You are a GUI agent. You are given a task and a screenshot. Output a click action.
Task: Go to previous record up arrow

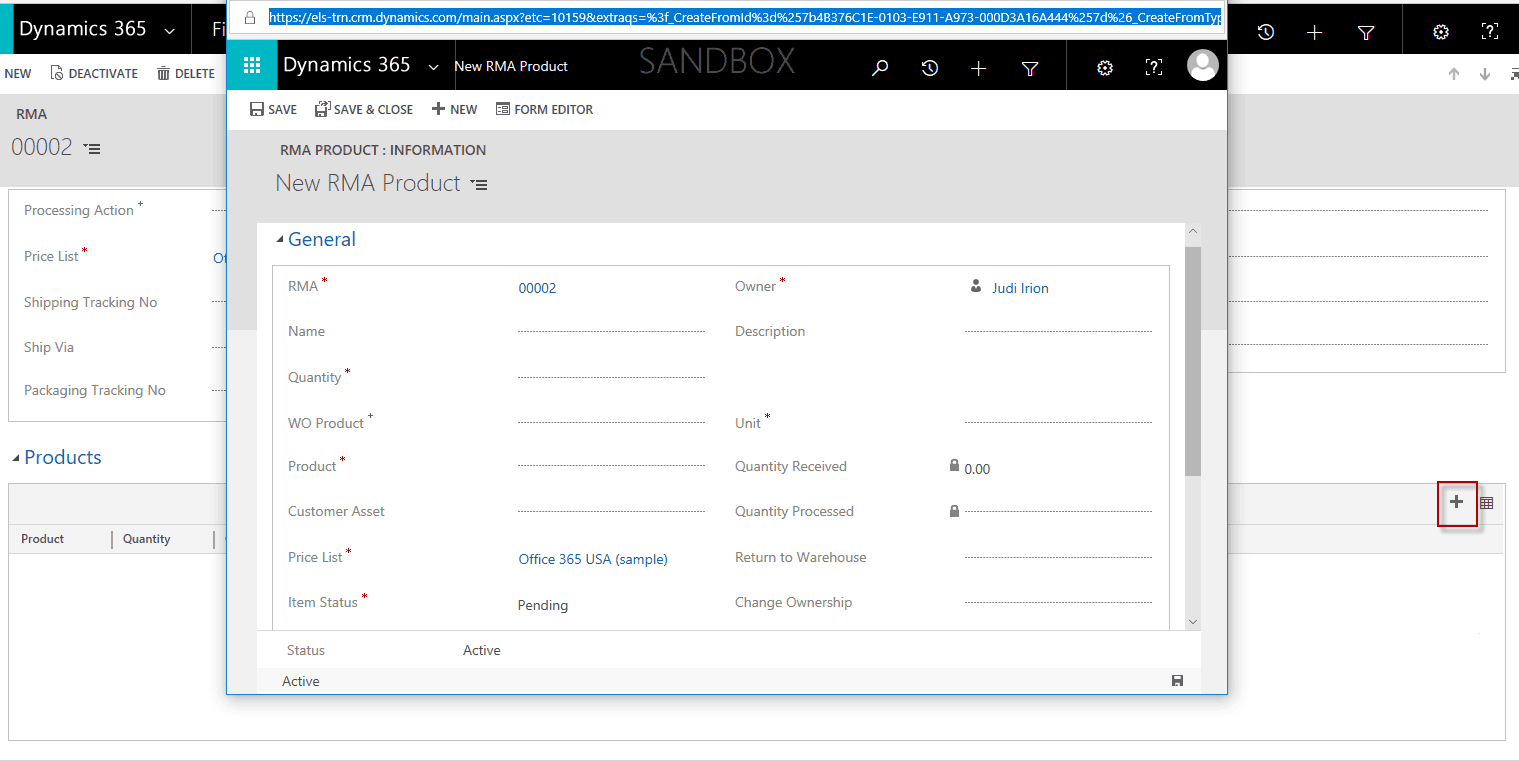click(x=1454, y=74)
